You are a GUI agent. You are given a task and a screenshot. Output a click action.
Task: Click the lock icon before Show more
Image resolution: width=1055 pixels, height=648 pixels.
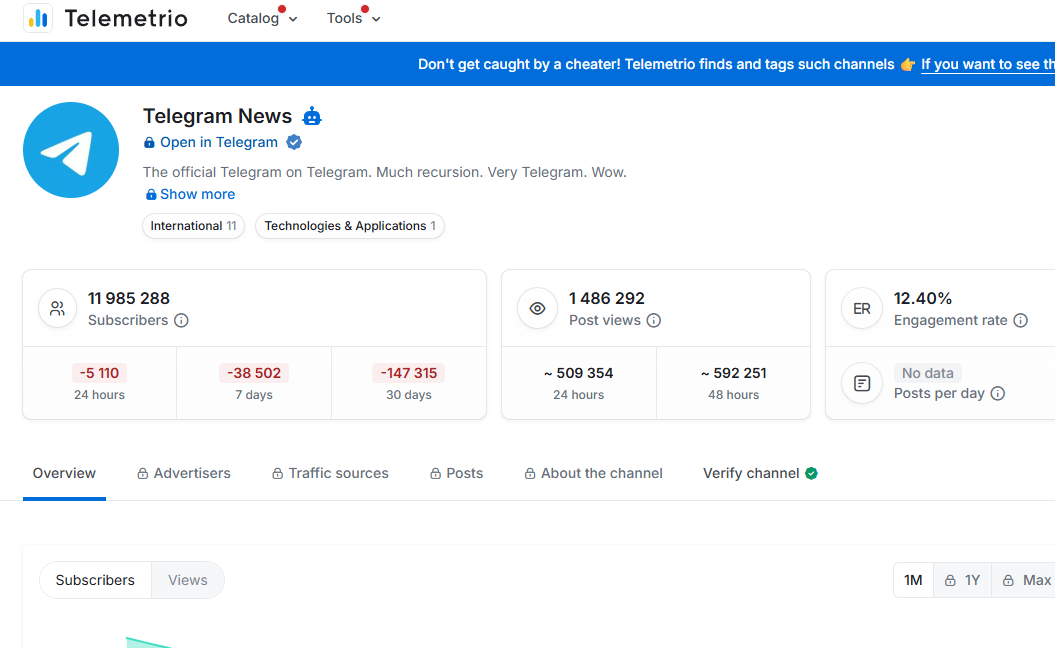[x=151, y=194]
